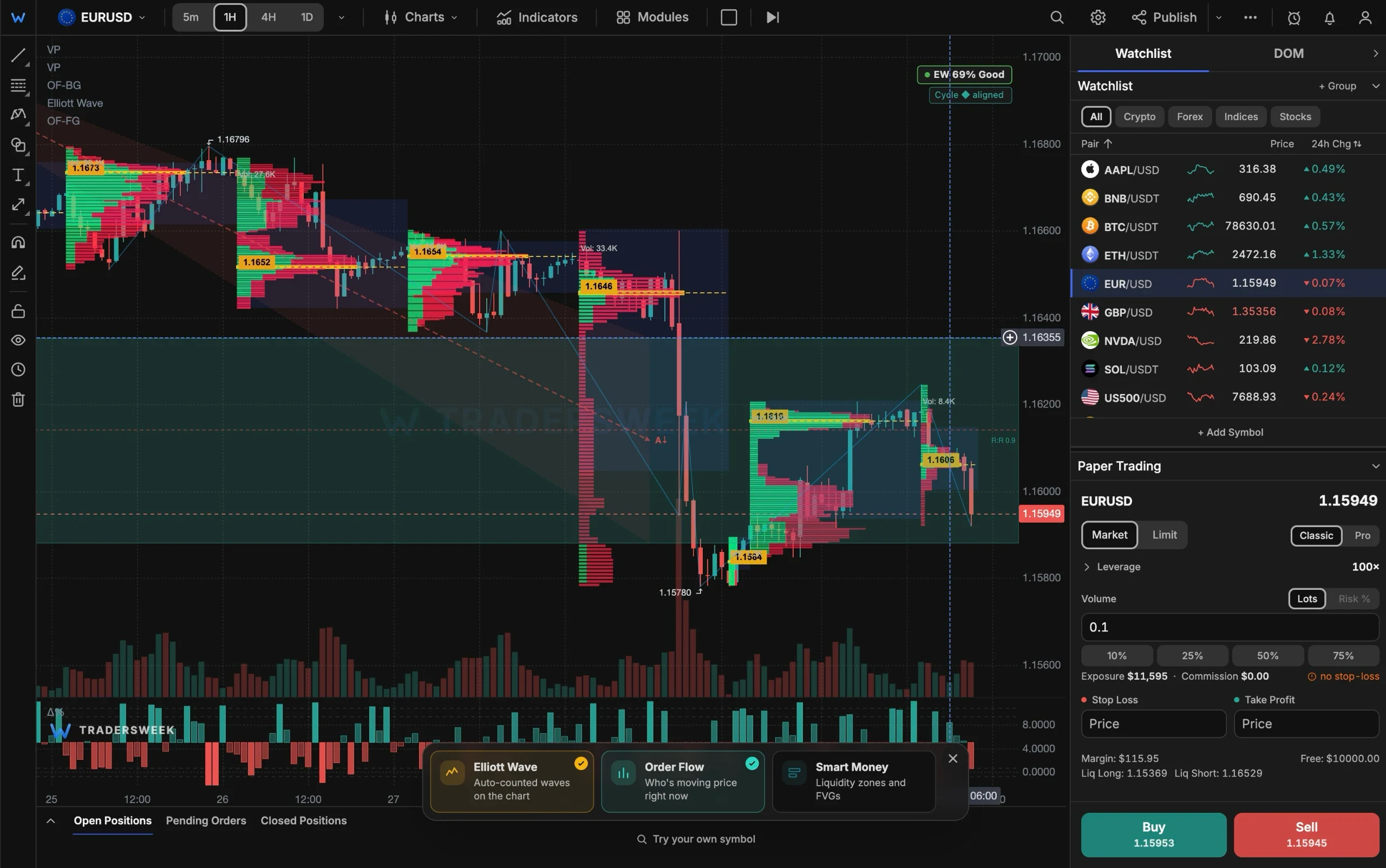Open the EURUSD symbol dropdown

pyautogui.click(x=102, y=17)
